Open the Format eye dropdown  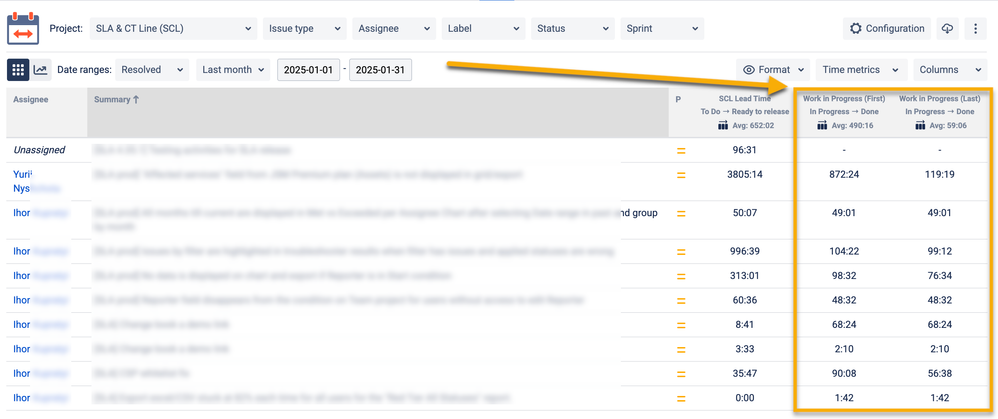click(x=773, y=70)
